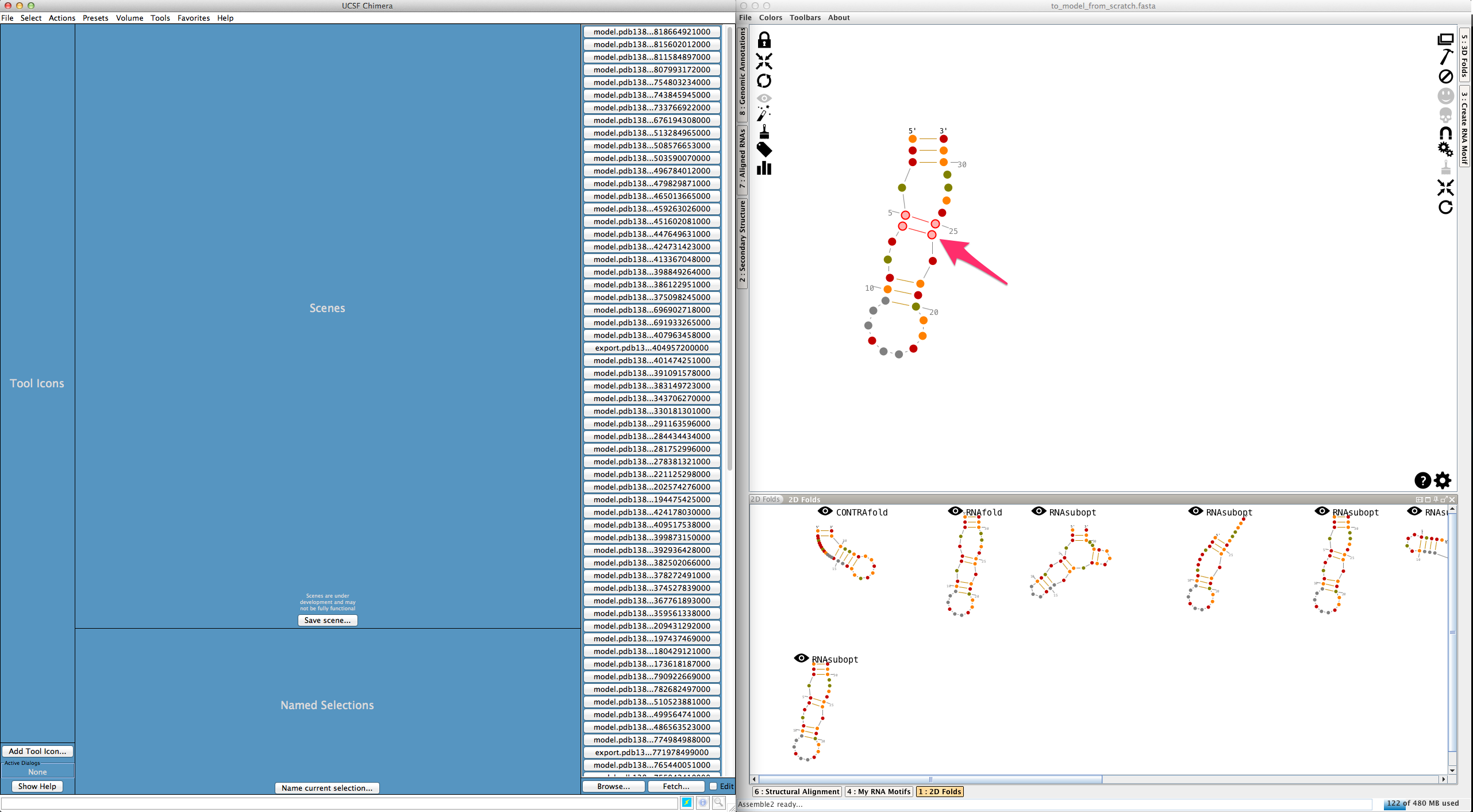This screenshot has width=1473, height=812.
Task: Open the Chimera Actions menu
Action: [x=62, y=18]
